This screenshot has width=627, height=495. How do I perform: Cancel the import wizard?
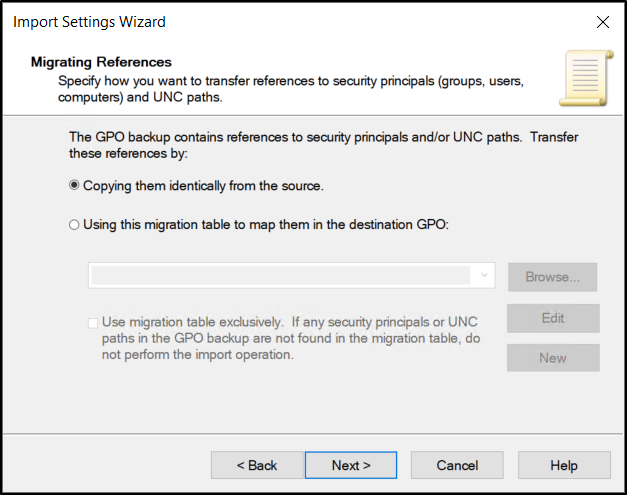click(457, 465)
